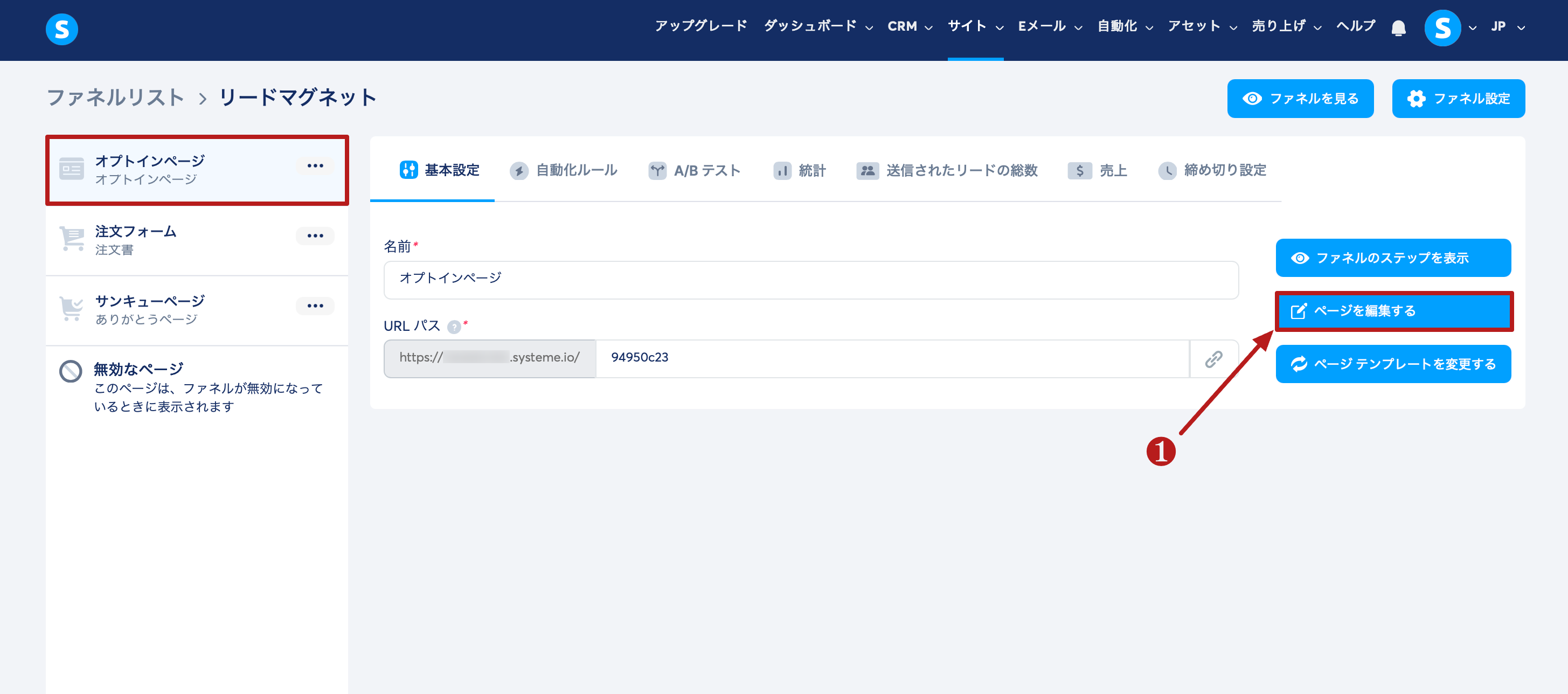Switch to the A/B テスト tab
This screenshot has height=694, width=1568.
[x=695, y=170]
